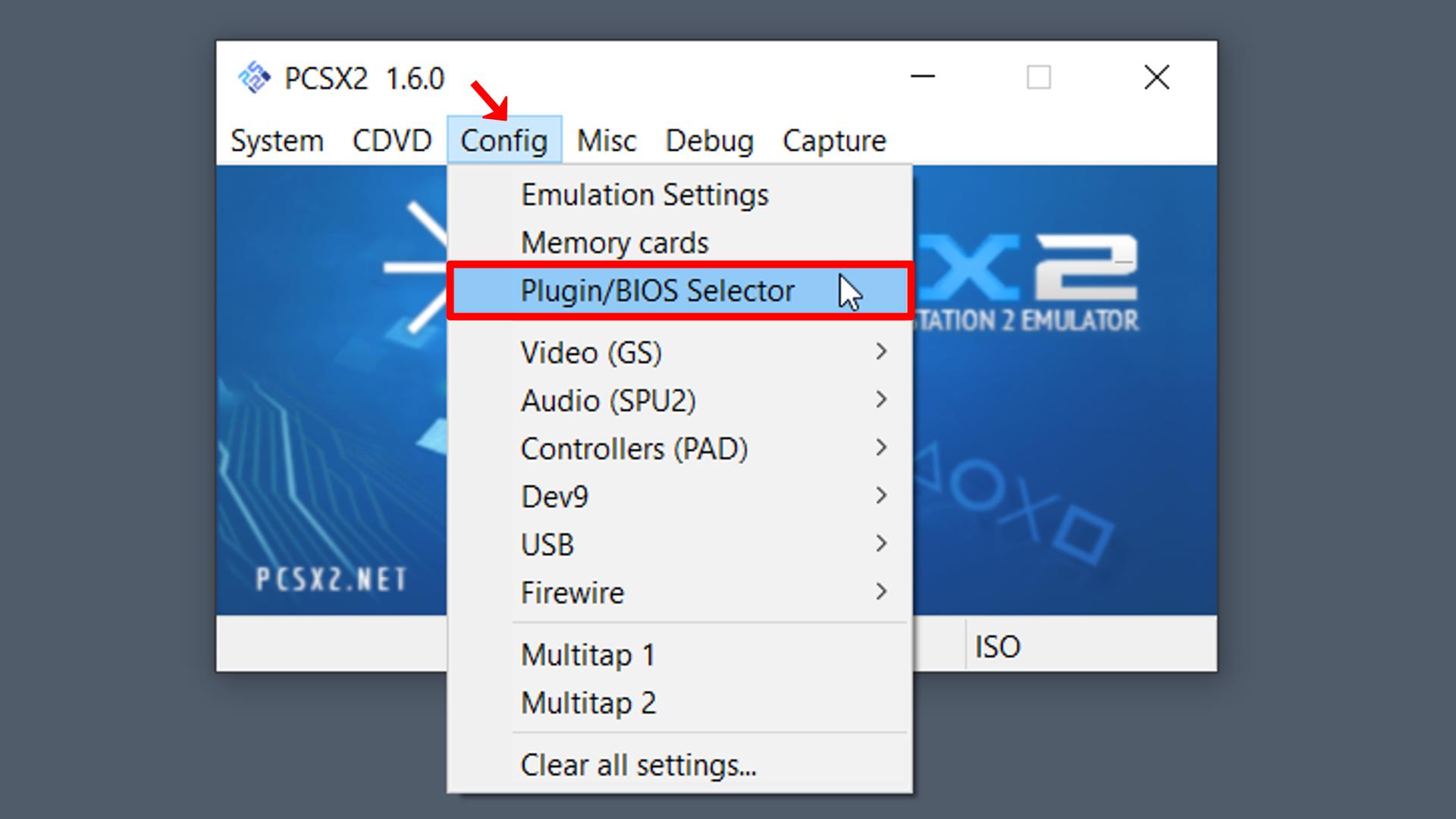Open the Capture menu
The height and width of the screenshot is (819, 1456).
pyautogui.click(x=834, y=141)
